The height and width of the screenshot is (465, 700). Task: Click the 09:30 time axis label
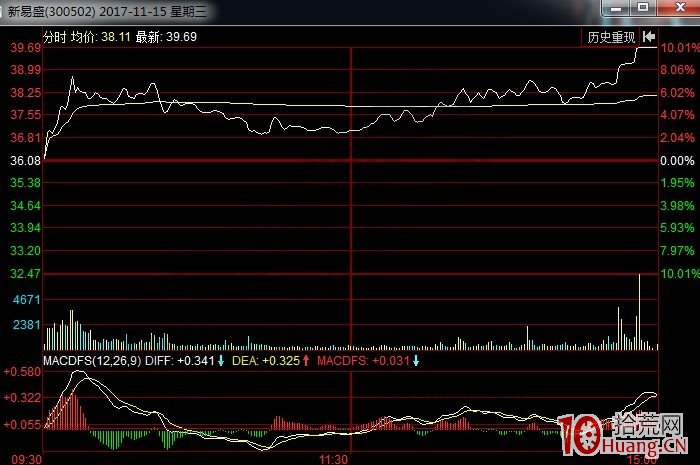(x=27, y=459)
